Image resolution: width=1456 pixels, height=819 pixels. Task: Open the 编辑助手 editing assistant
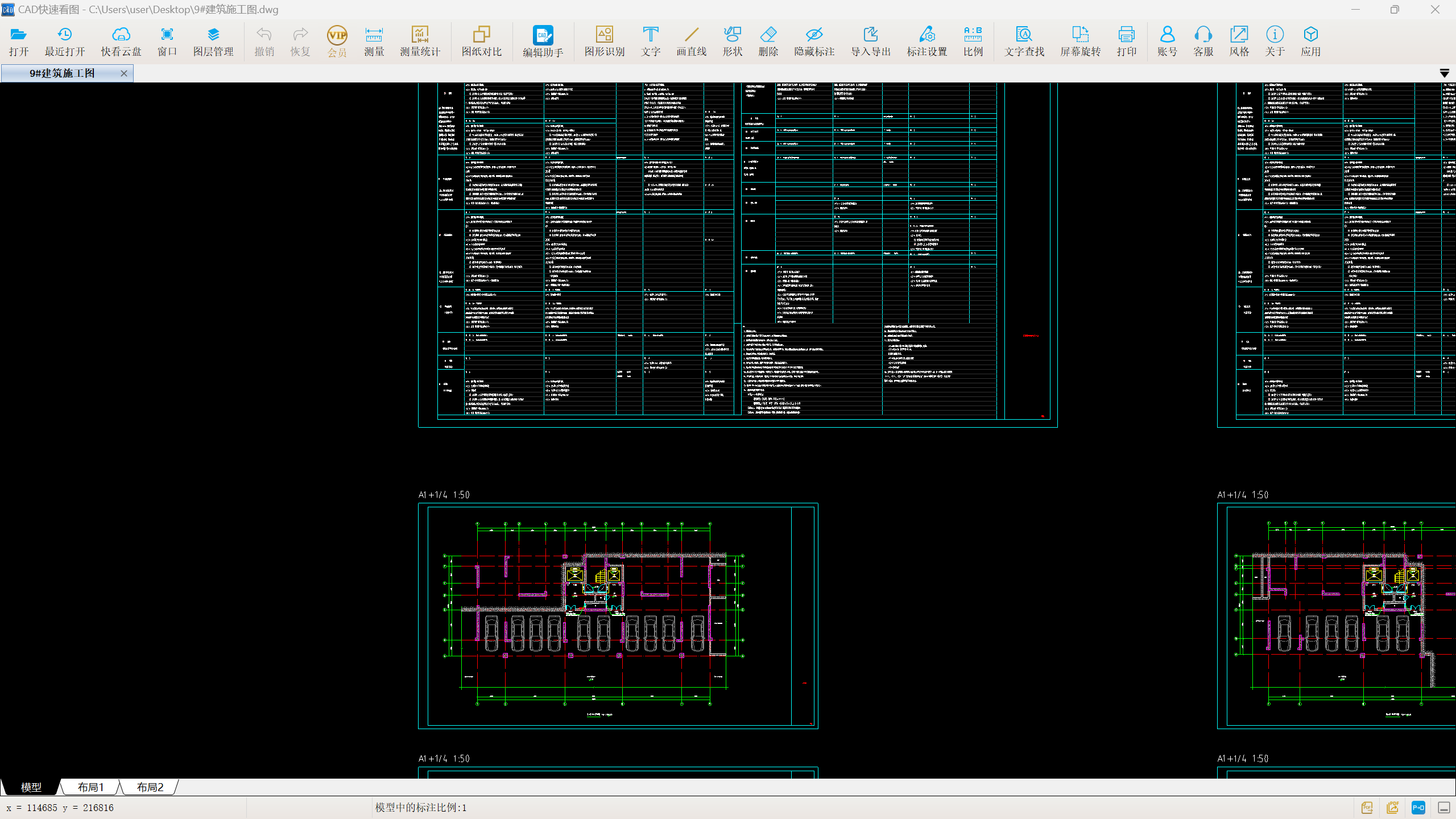pos(543,41)
